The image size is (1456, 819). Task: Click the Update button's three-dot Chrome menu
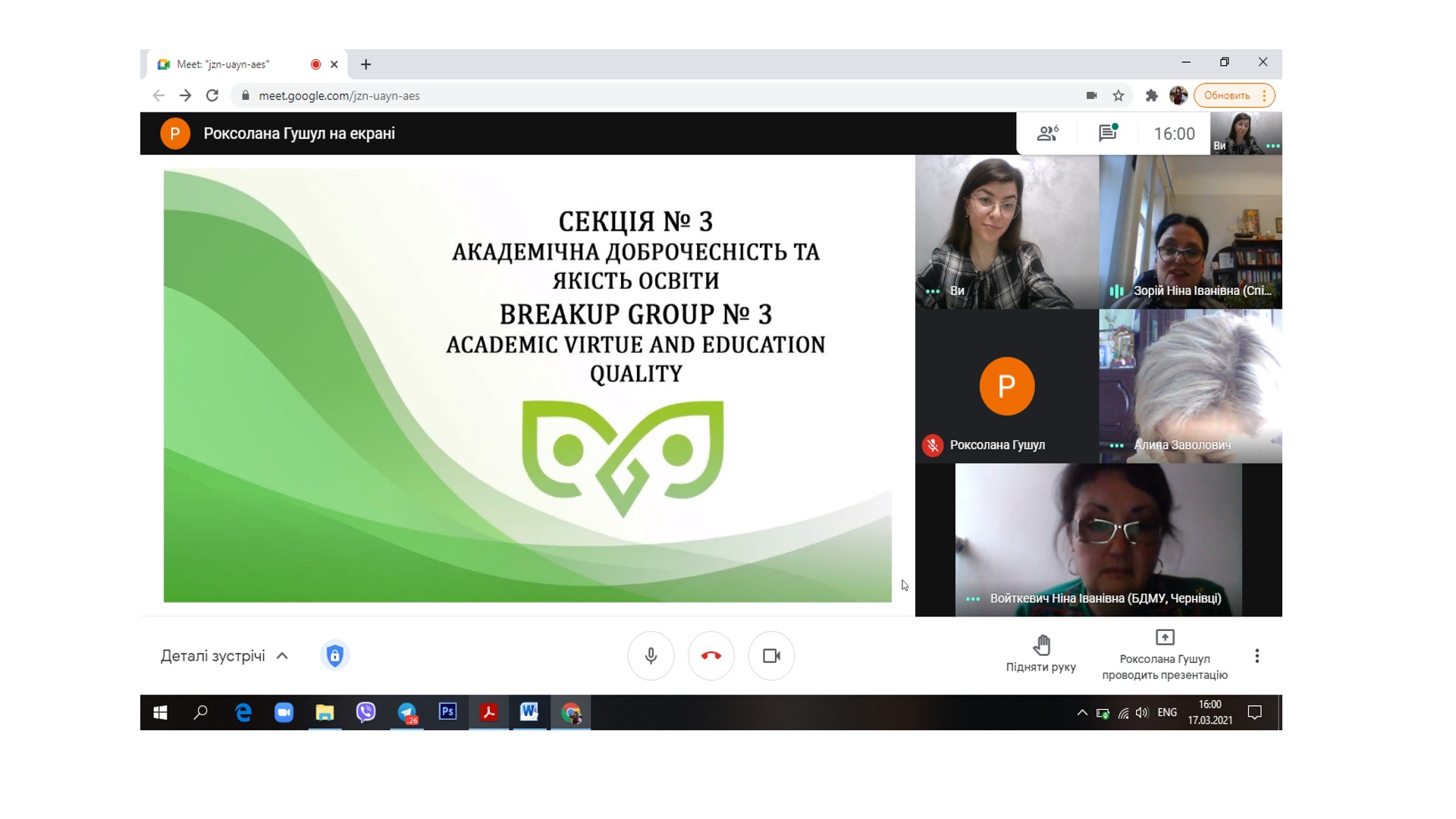1264,96
